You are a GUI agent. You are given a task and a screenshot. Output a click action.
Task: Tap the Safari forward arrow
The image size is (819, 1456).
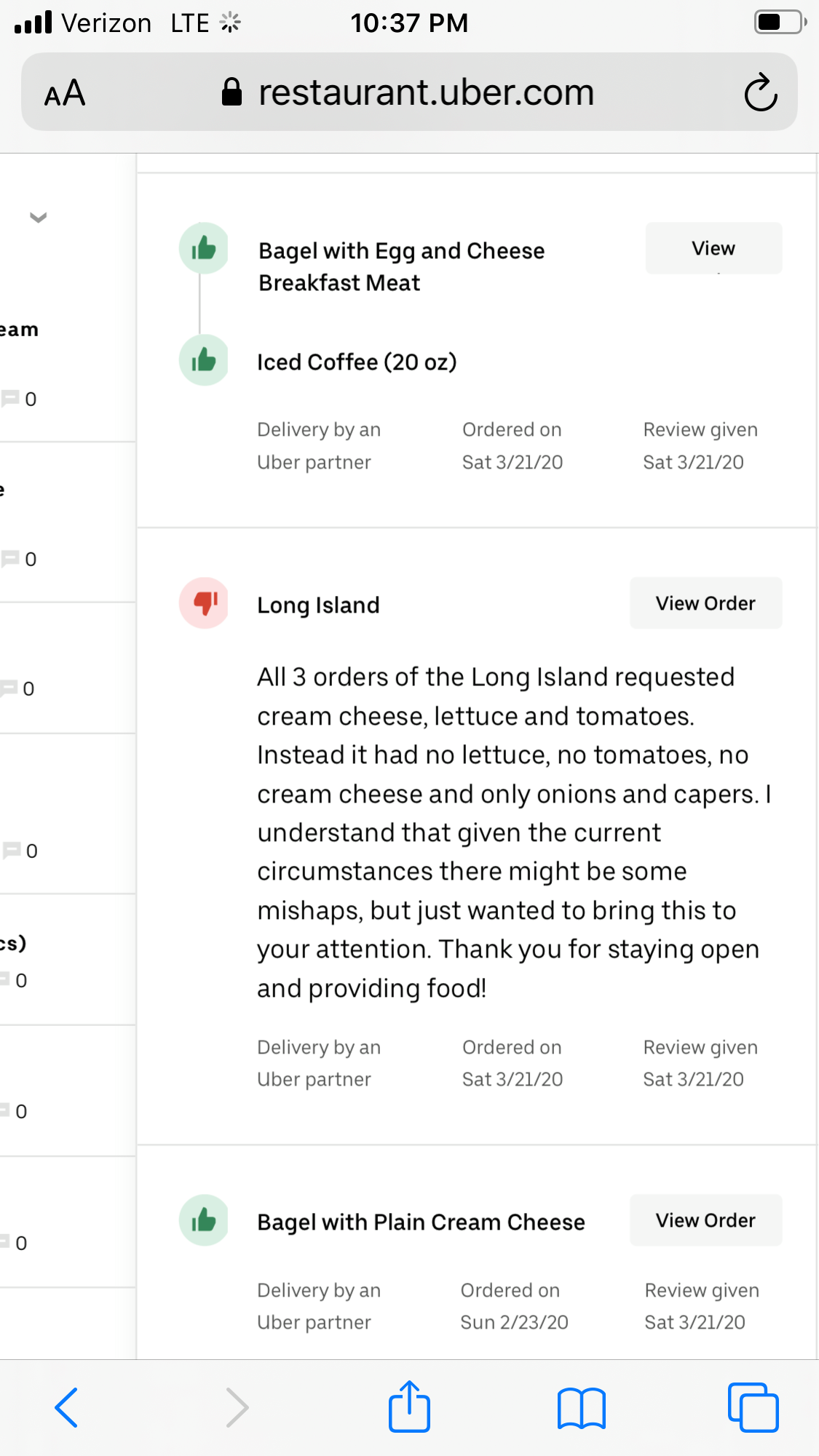[x=237, y=1407]
